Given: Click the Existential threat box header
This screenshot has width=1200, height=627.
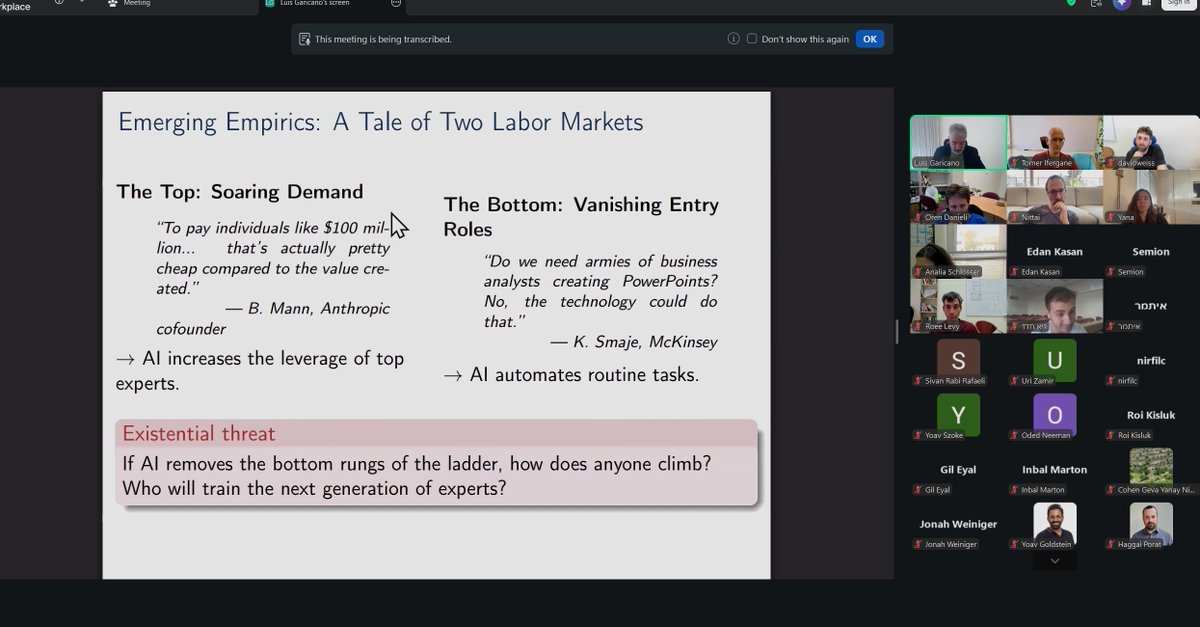Looking at the screenshot, I should pos(435,433).
